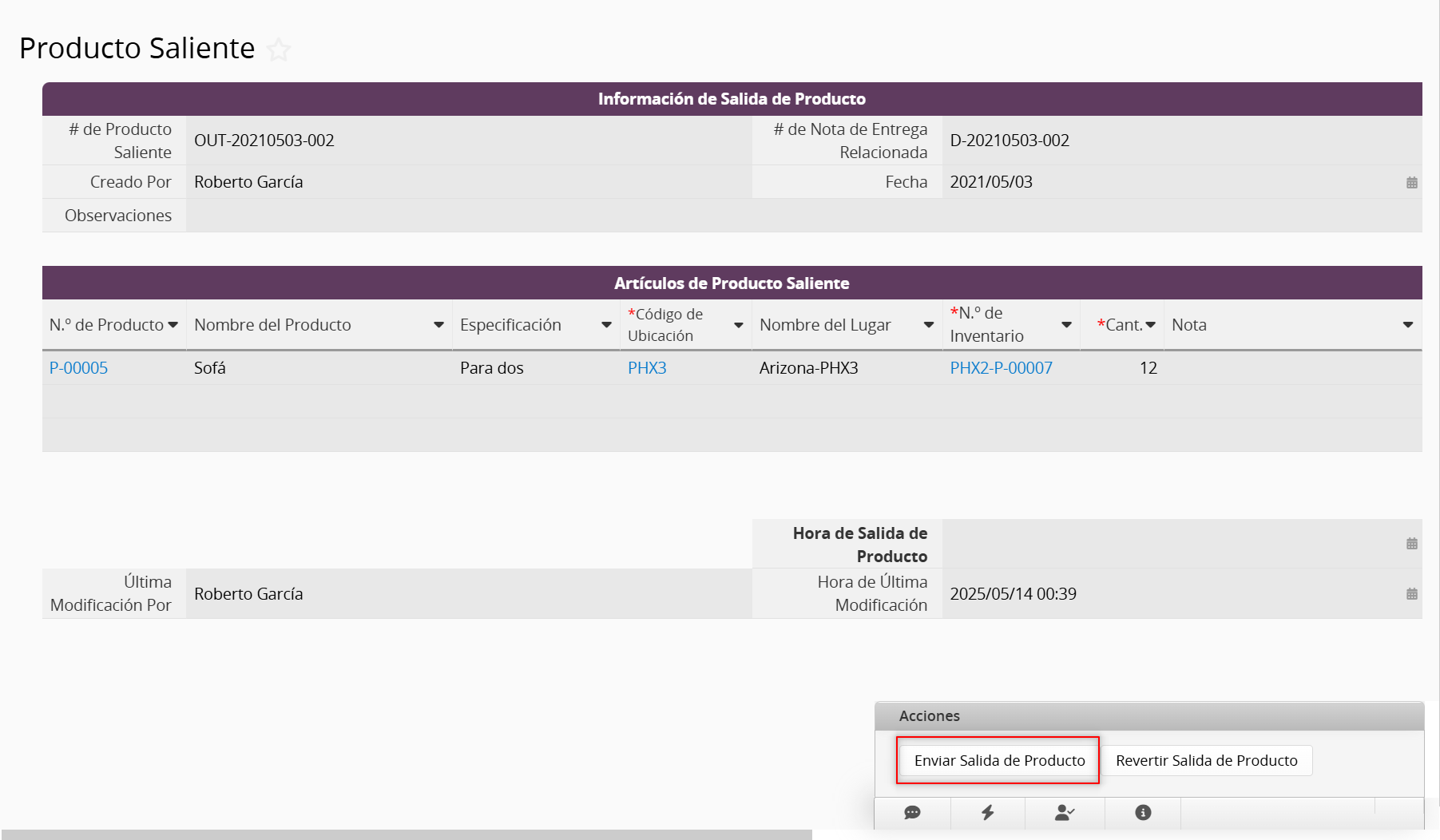Expand the N.º de Producto column dropdown
The image size is (1440, 840).
pyautogui.click(x=173, y=325)
